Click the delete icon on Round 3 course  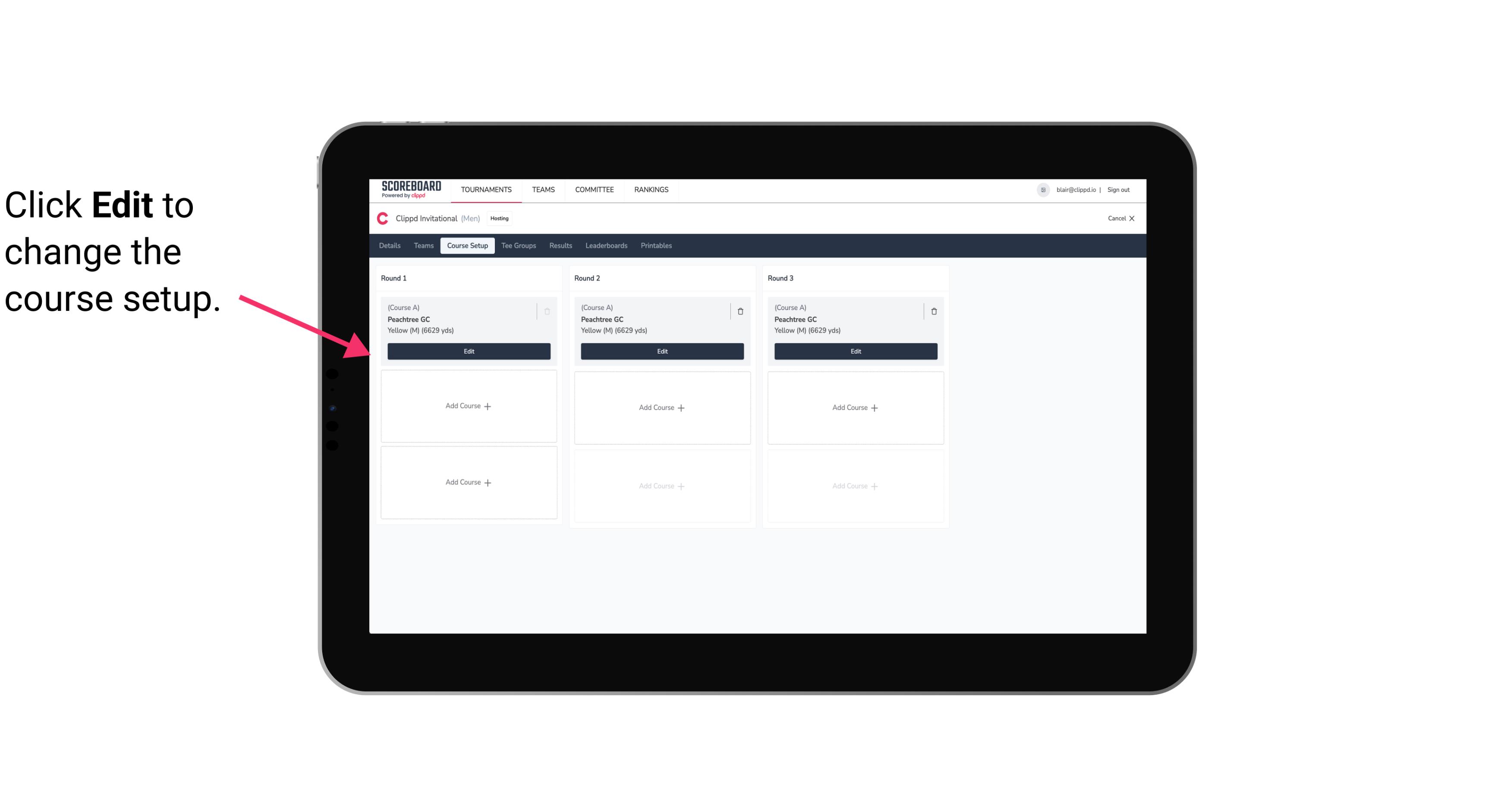(931, 311)
